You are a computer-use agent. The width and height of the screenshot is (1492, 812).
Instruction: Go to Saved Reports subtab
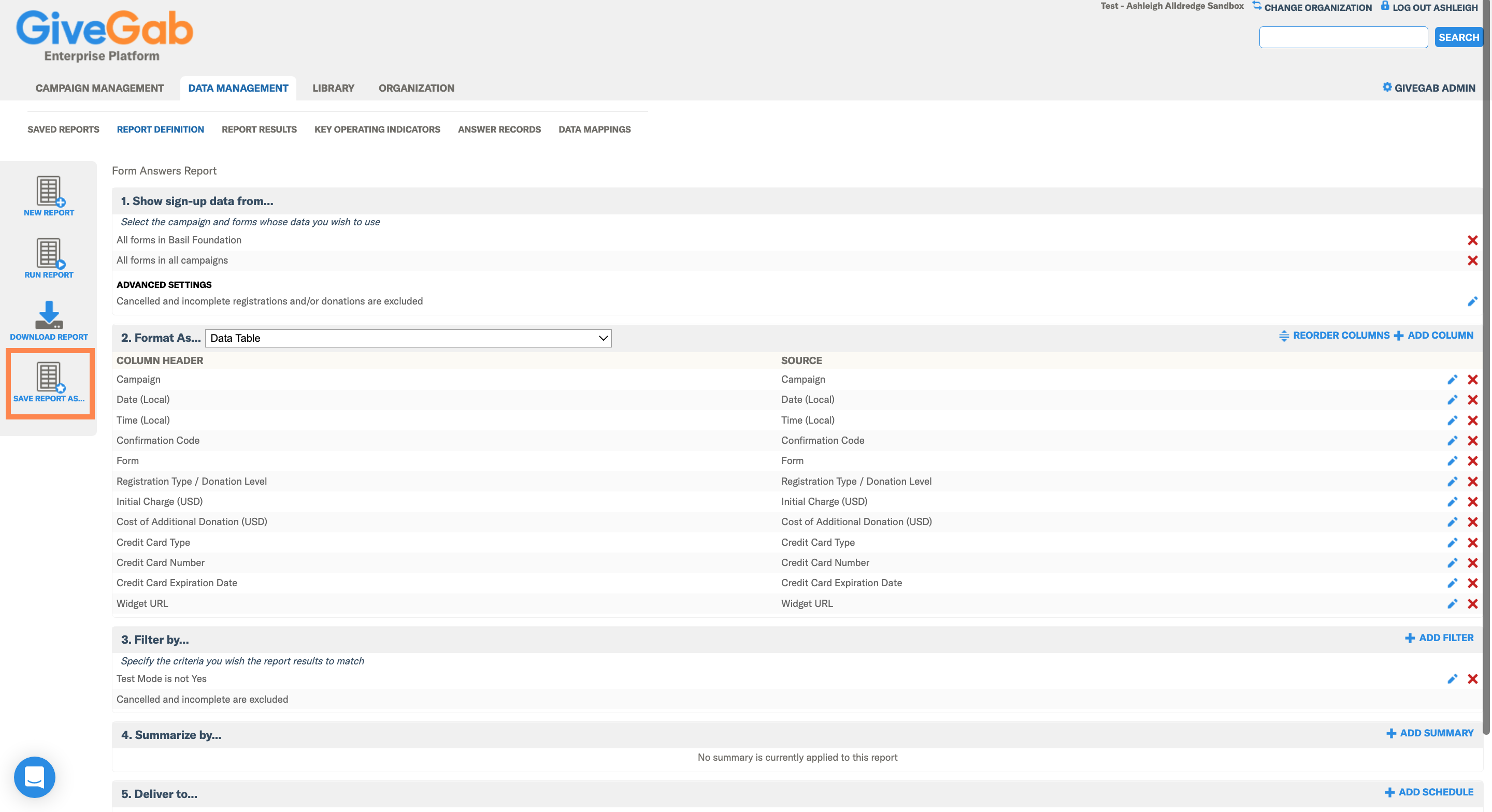(63, 129)
